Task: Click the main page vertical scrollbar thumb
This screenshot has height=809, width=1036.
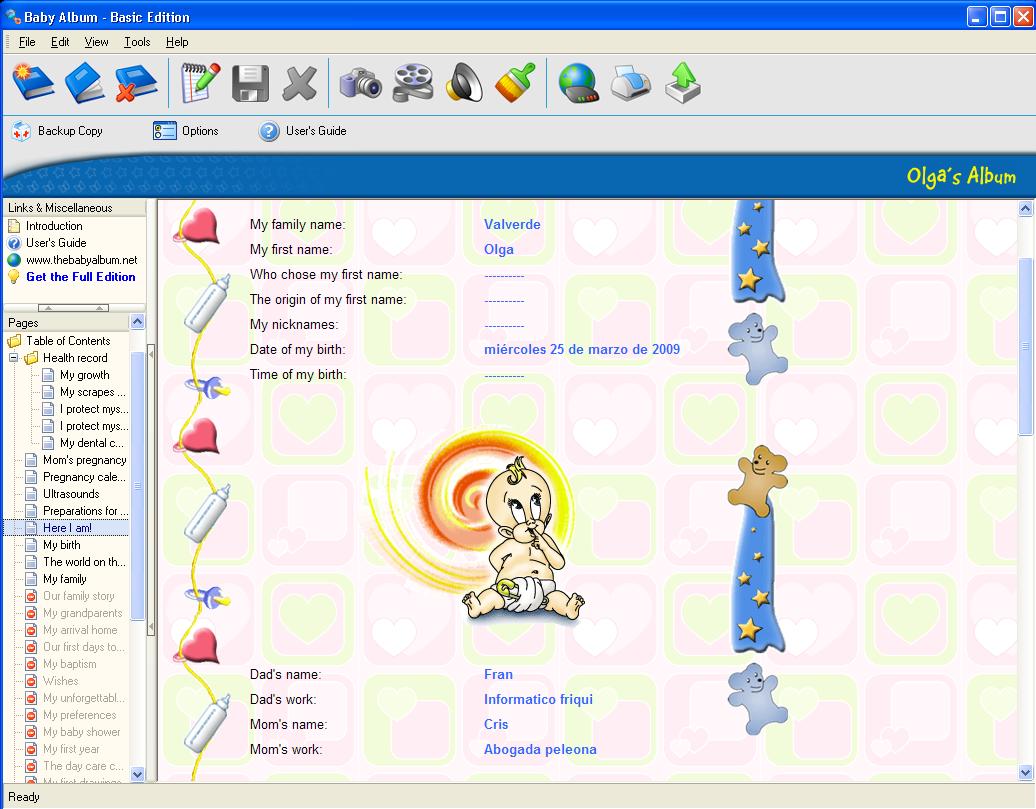Action: [x=1025, y=346]
